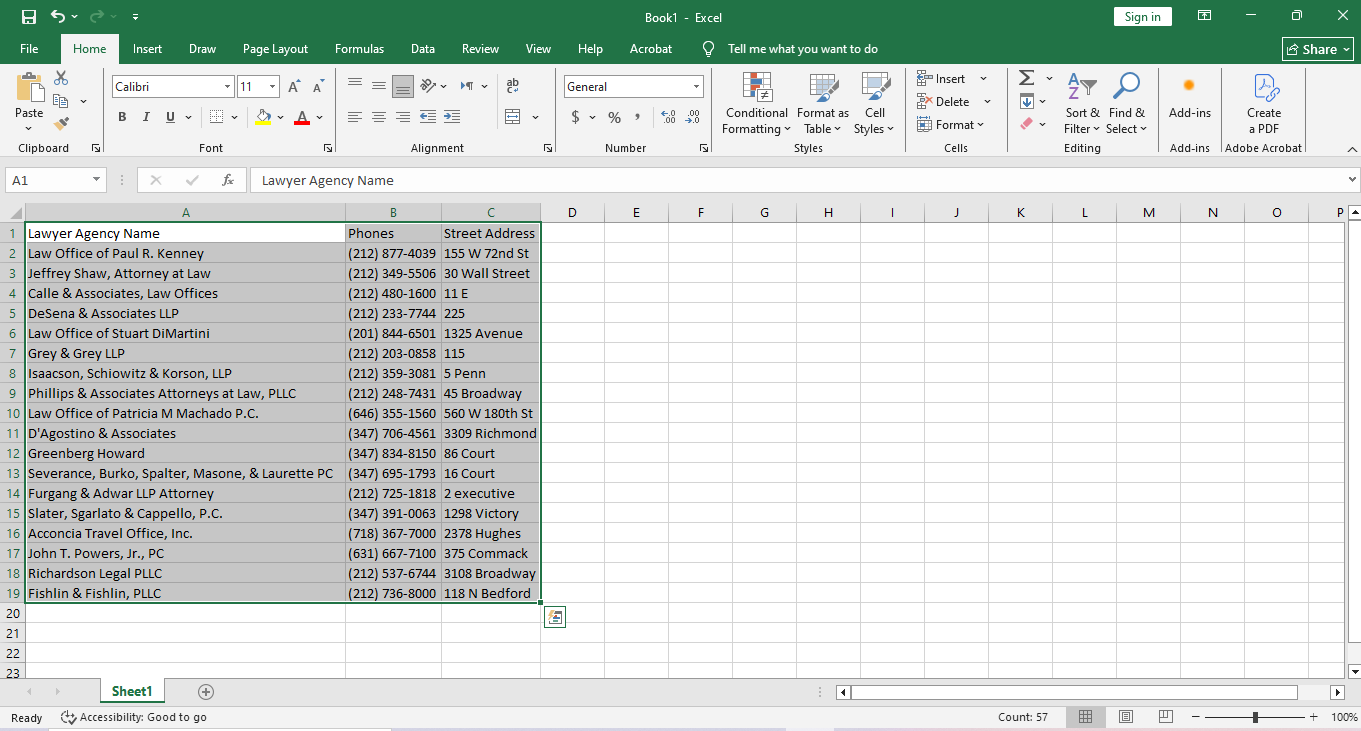Expand the General number format dropdown

tap(696, 87)
